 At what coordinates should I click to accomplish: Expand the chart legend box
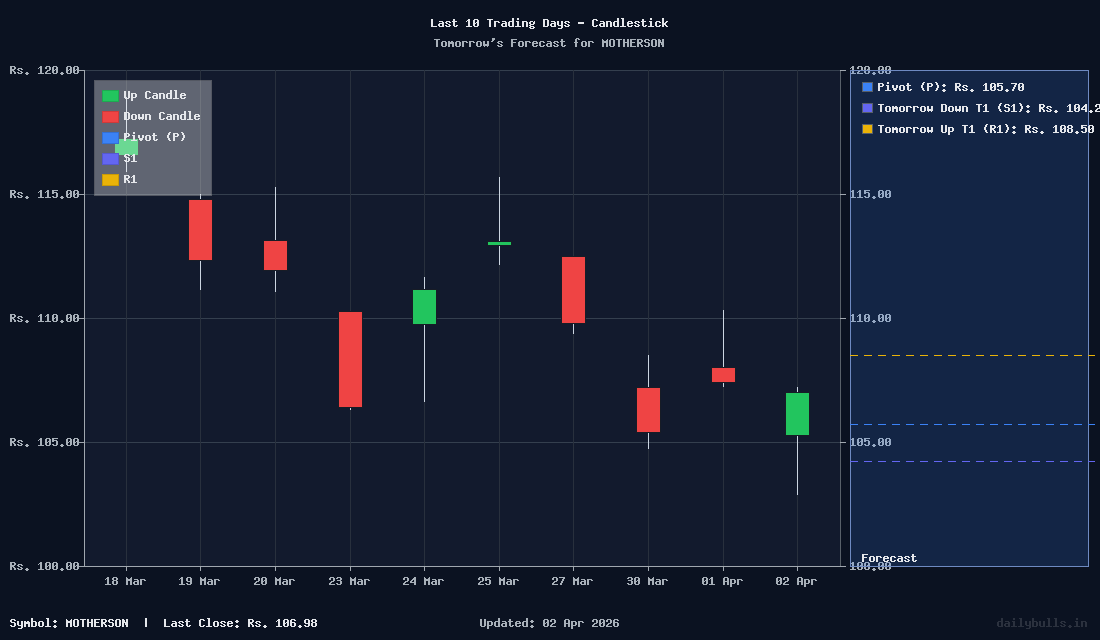(152, 138)
